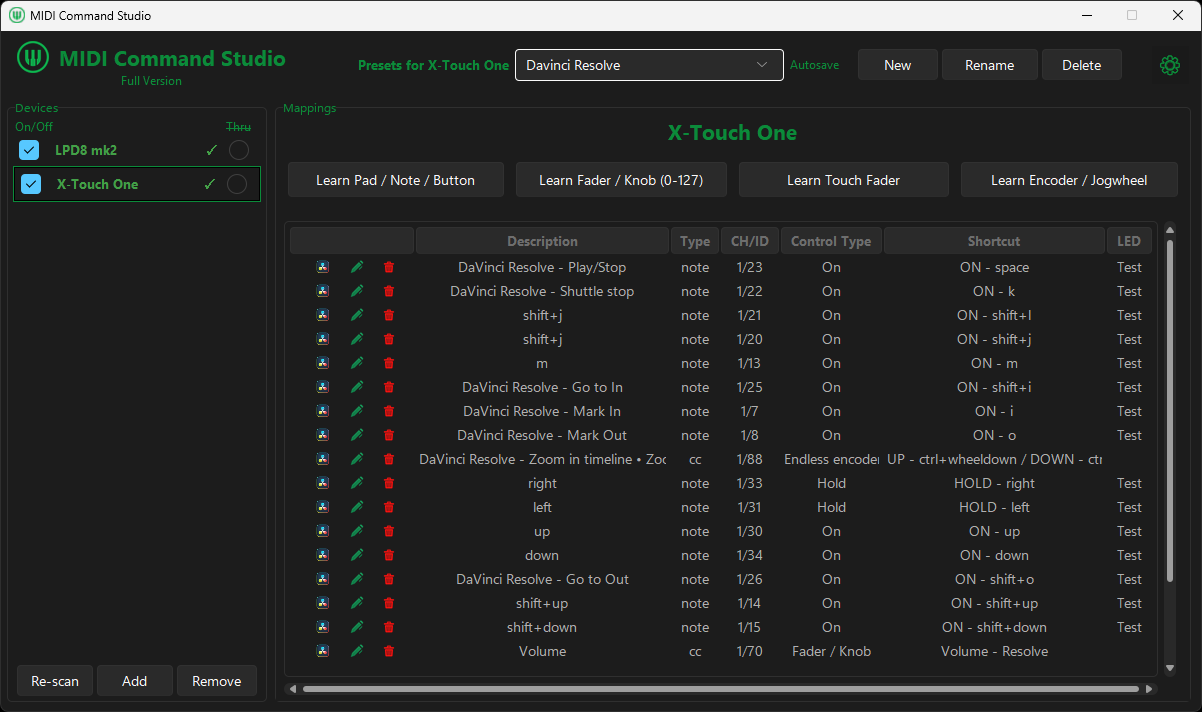Screen dimensions: 1202x712
Task: Disable the LPD8 mk2 device checkbox
Action: 28,150
